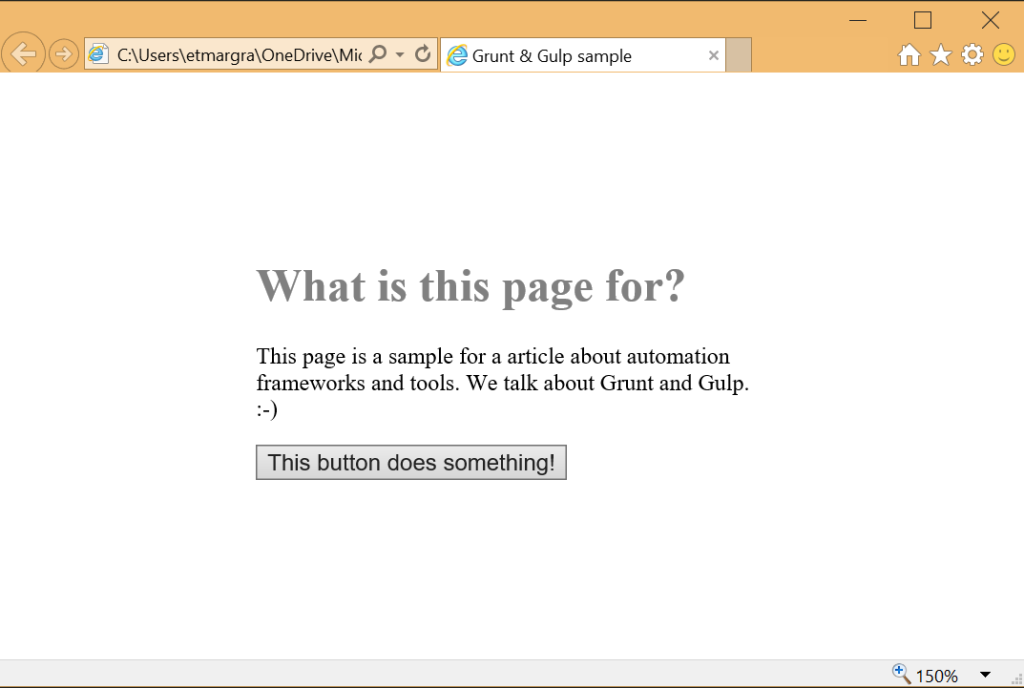Click the page icon beside the address
This screenshot has height=688, width=1024.
tap(99, 55)
